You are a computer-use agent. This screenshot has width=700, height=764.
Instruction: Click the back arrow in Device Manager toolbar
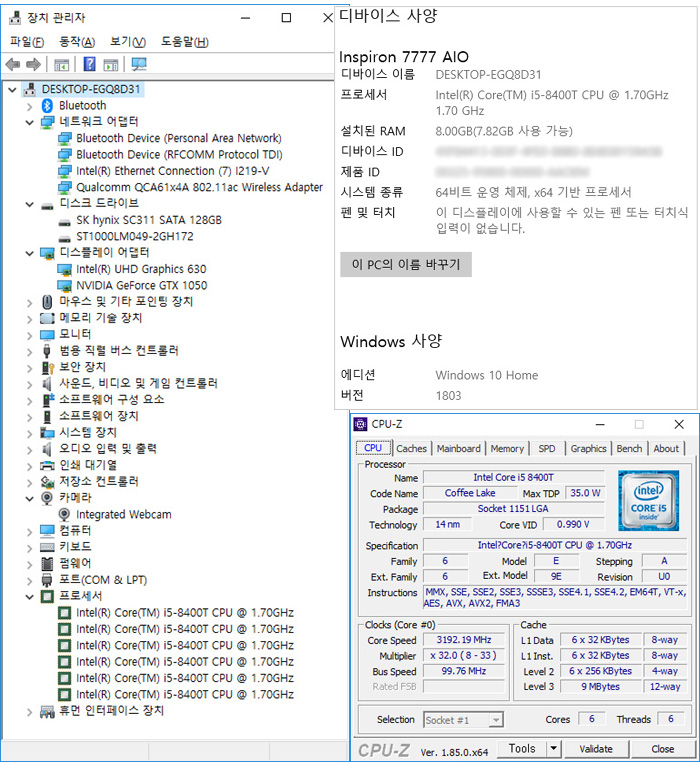13,64
